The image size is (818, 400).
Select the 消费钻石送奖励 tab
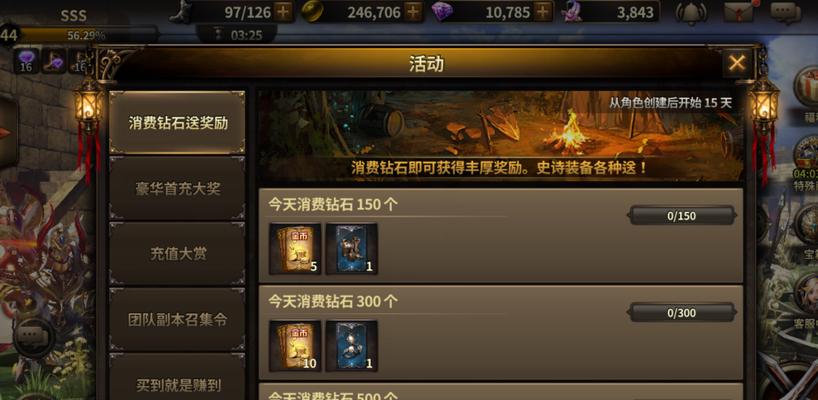[177, 123]
